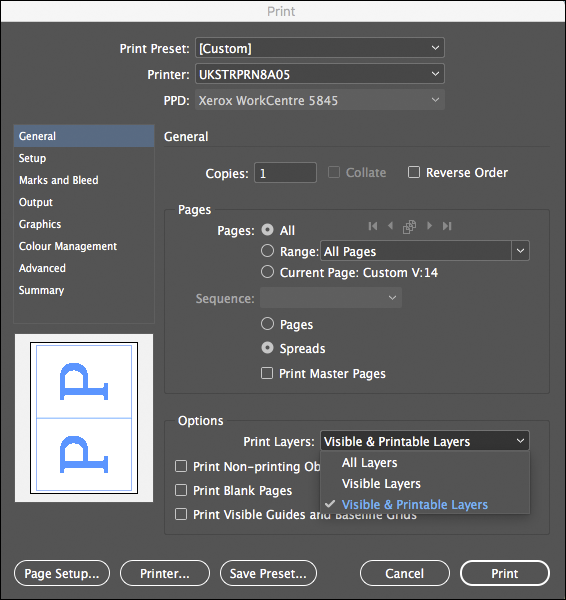Click the Page Setup... button
566x600 pixels.
click(62, 573)
